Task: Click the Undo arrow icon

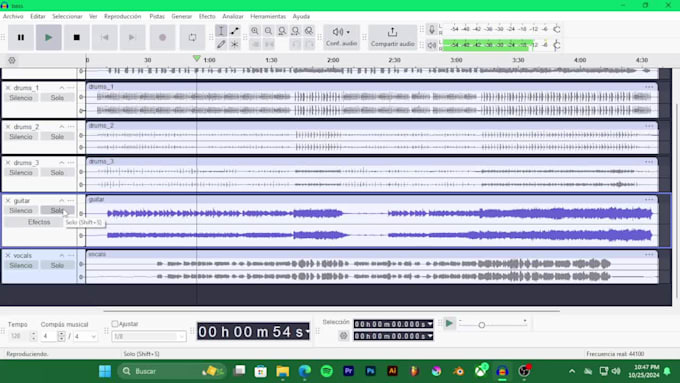Action: pos(296,44)
